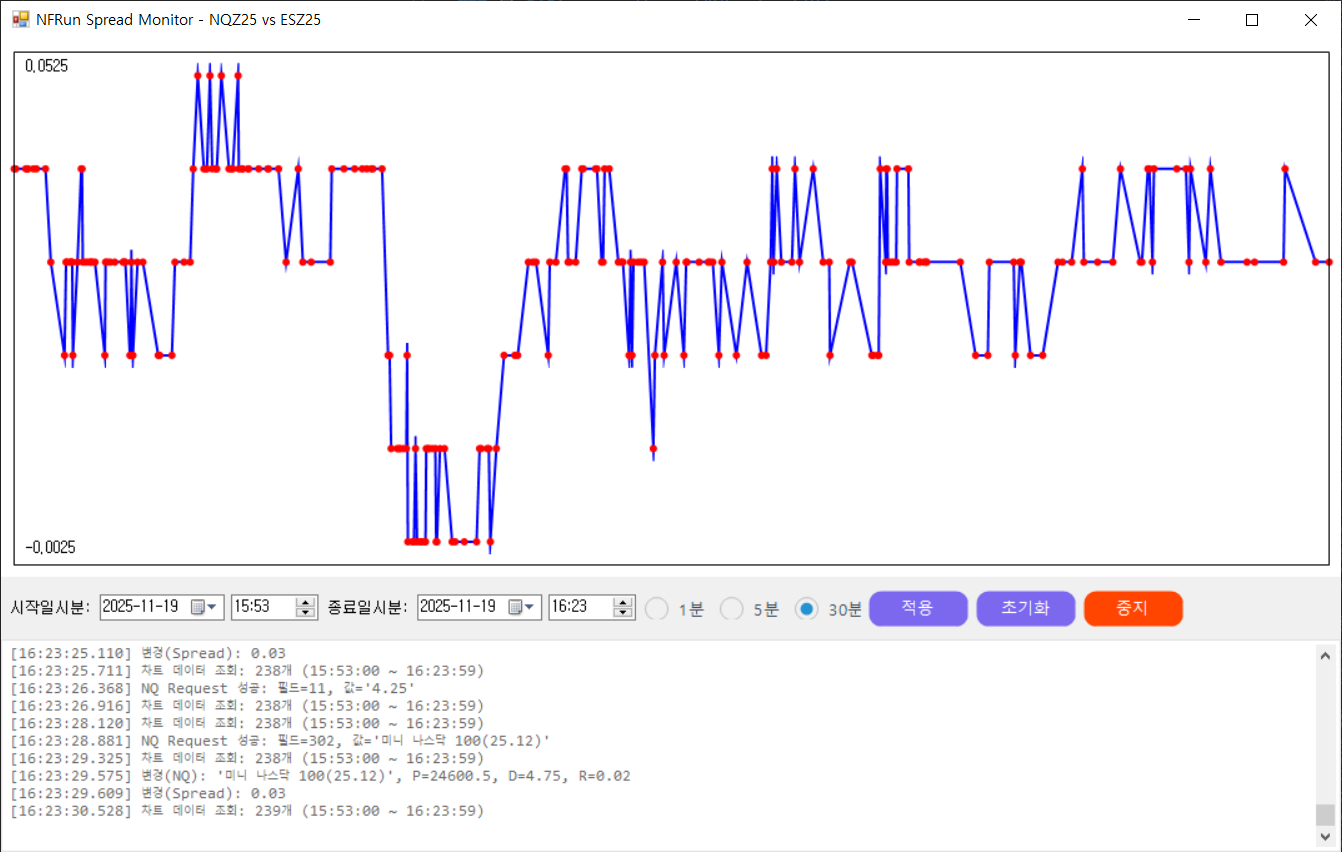This screenshot has width=1342, height=852.
Task: Click the start date text 2025-11-19
Action: tap(141, 607)
